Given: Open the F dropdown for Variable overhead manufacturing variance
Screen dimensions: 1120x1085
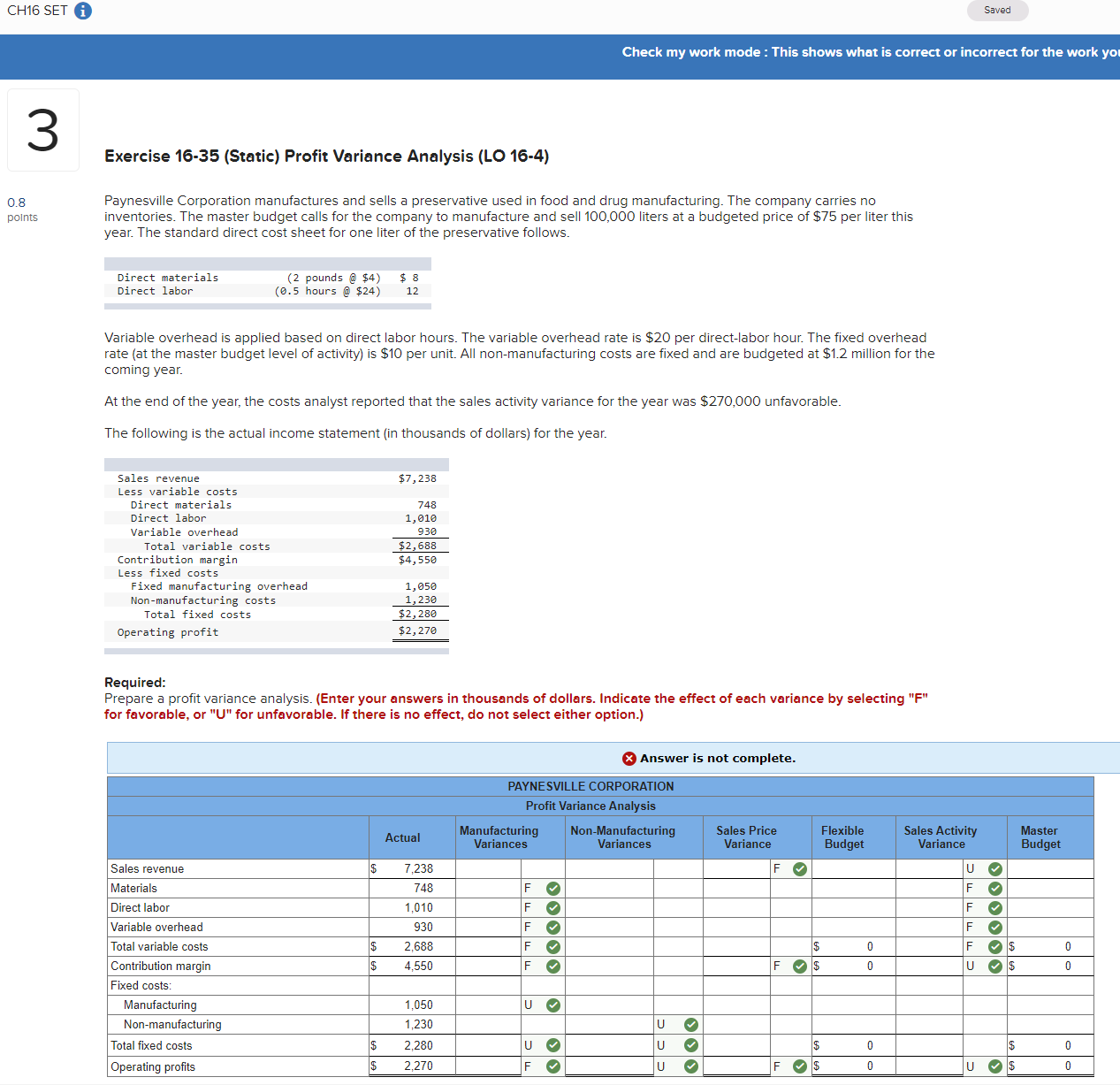Looking at the screenshot, I should pyautogui.click(x=528, y=927).
